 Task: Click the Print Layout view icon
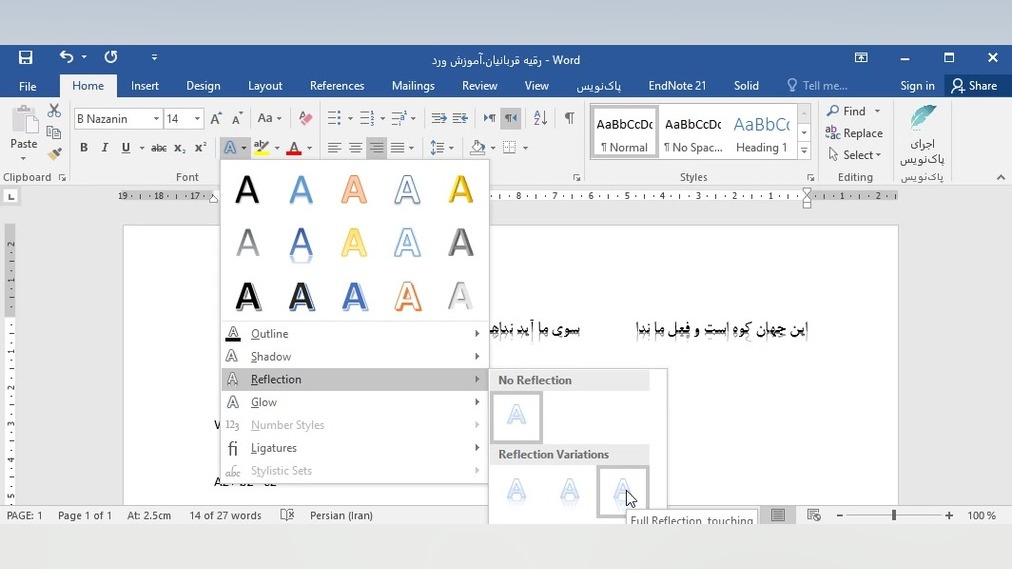point(778,515)
